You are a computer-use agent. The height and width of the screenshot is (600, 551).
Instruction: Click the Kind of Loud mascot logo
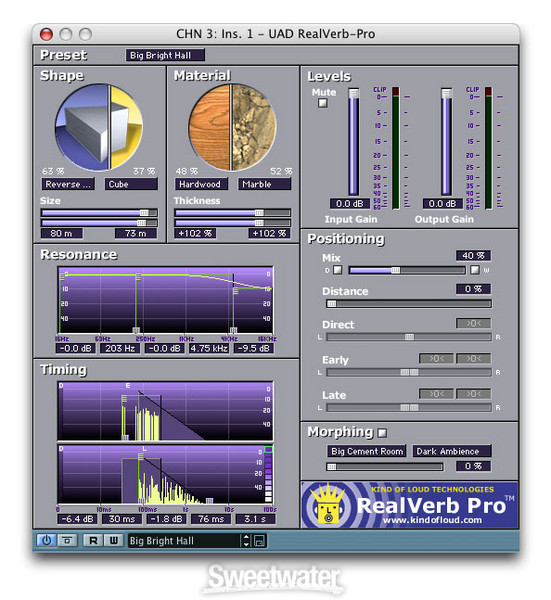[x=328, y=504]
